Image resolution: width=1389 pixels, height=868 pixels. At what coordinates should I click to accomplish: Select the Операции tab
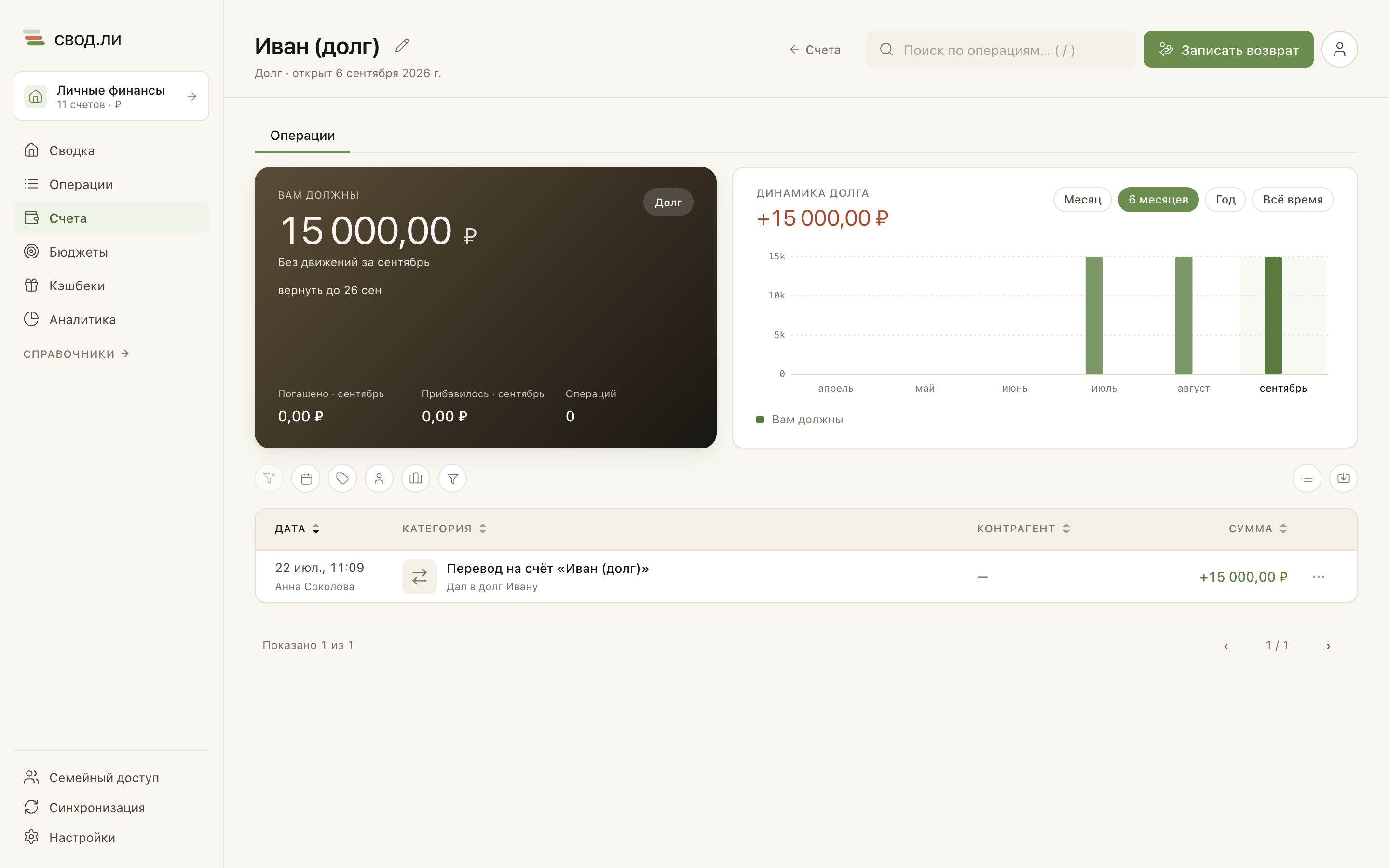pos(302,136)
